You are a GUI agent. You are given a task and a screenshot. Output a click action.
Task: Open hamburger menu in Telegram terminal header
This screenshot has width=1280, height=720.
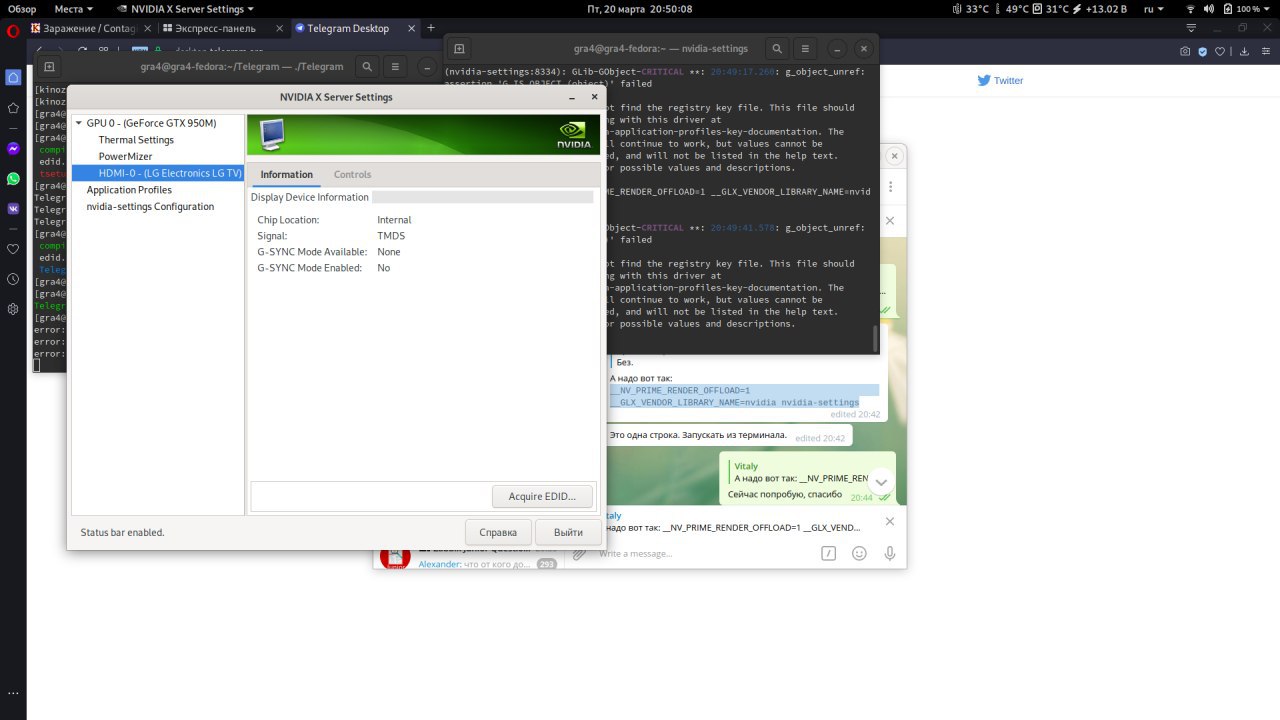[x=395, y=67]
